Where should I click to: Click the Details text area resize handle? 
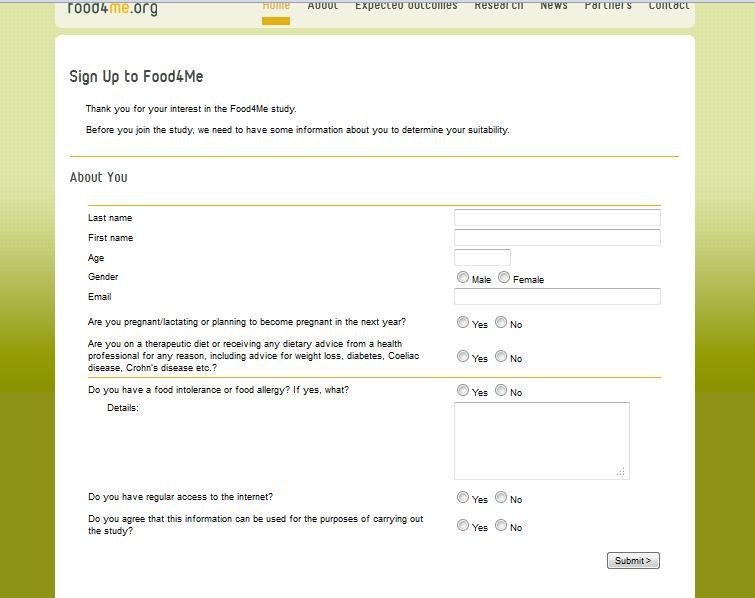pyautogui.click(x=621, y=472)
